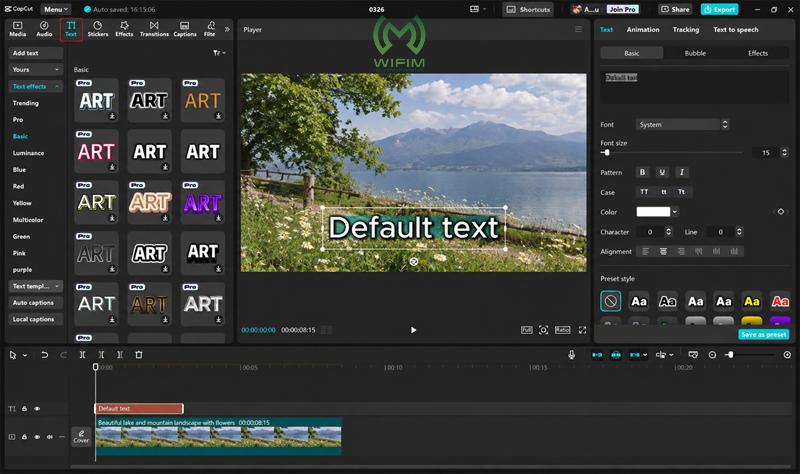Image resolution: width=800 pixels, height=474 pixels.
Task: Click the Join Pro button
Action: [622, 9]
